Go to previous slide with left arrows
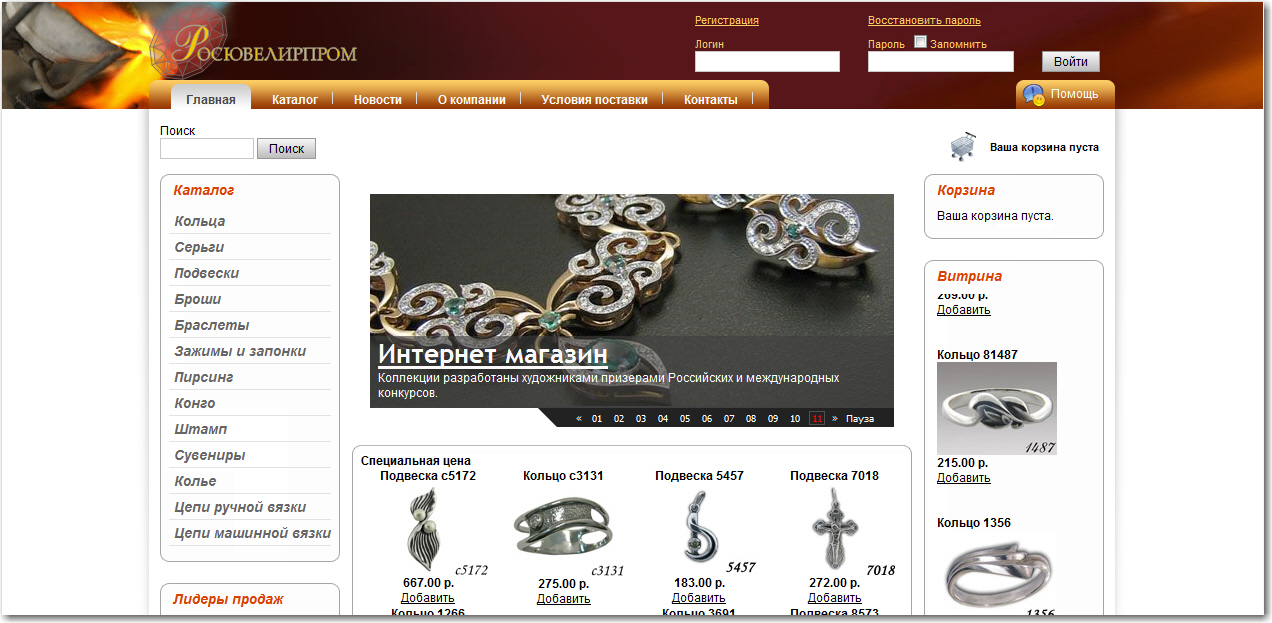 [579, 419]
